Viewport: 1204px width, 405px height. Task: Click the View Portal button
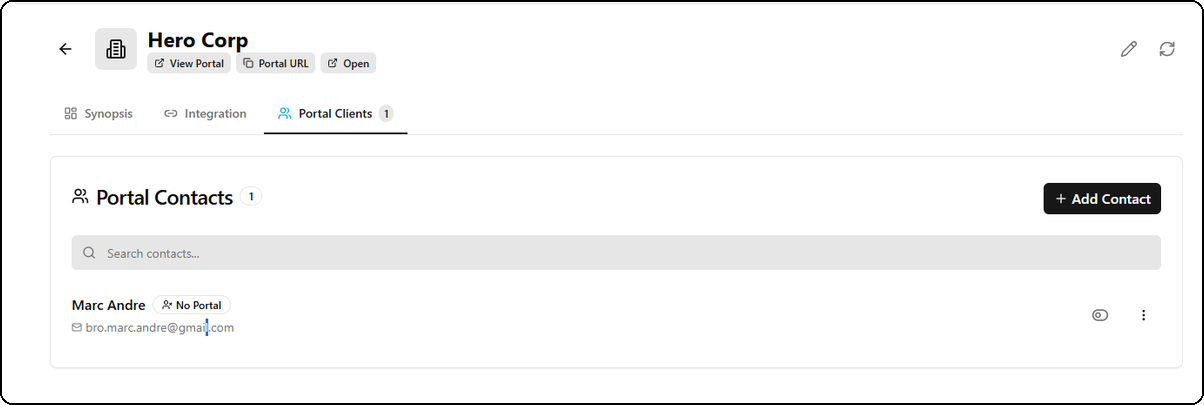click(189, 63)
